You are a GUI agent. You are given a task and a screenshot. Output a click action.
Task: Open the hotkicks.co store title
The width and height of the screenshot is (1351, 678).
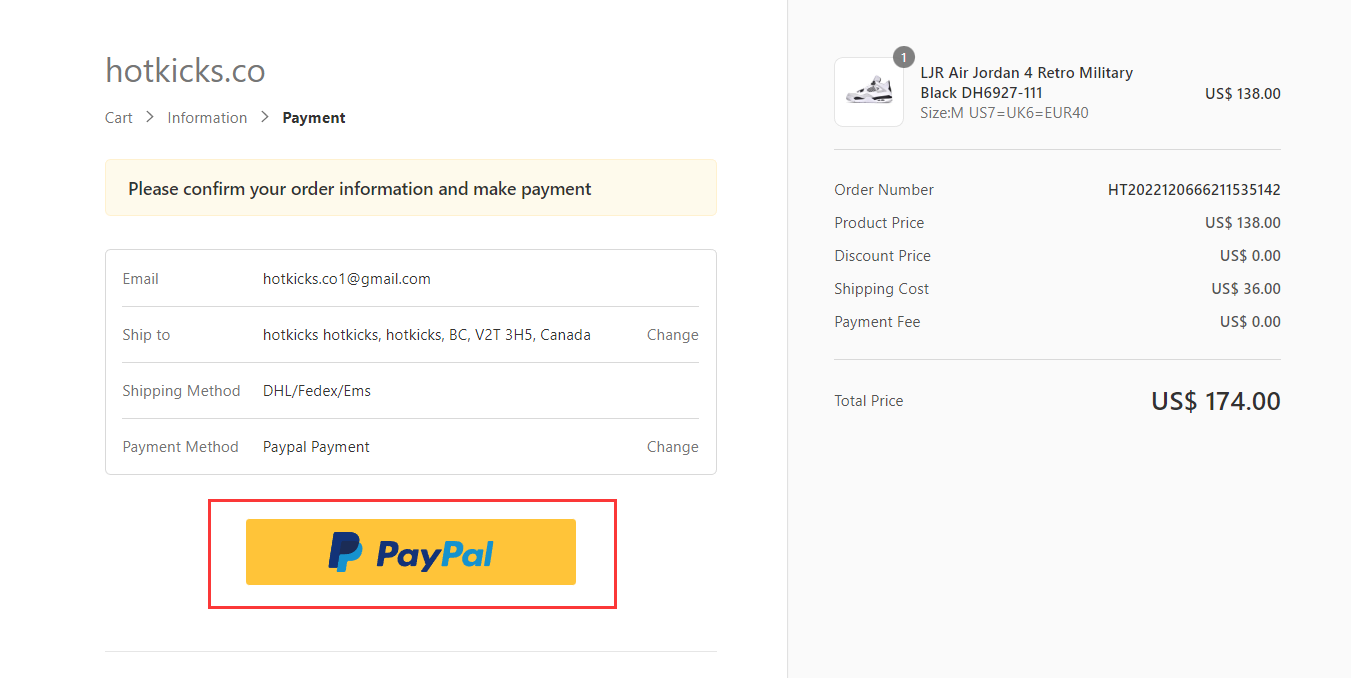(185, 71)
